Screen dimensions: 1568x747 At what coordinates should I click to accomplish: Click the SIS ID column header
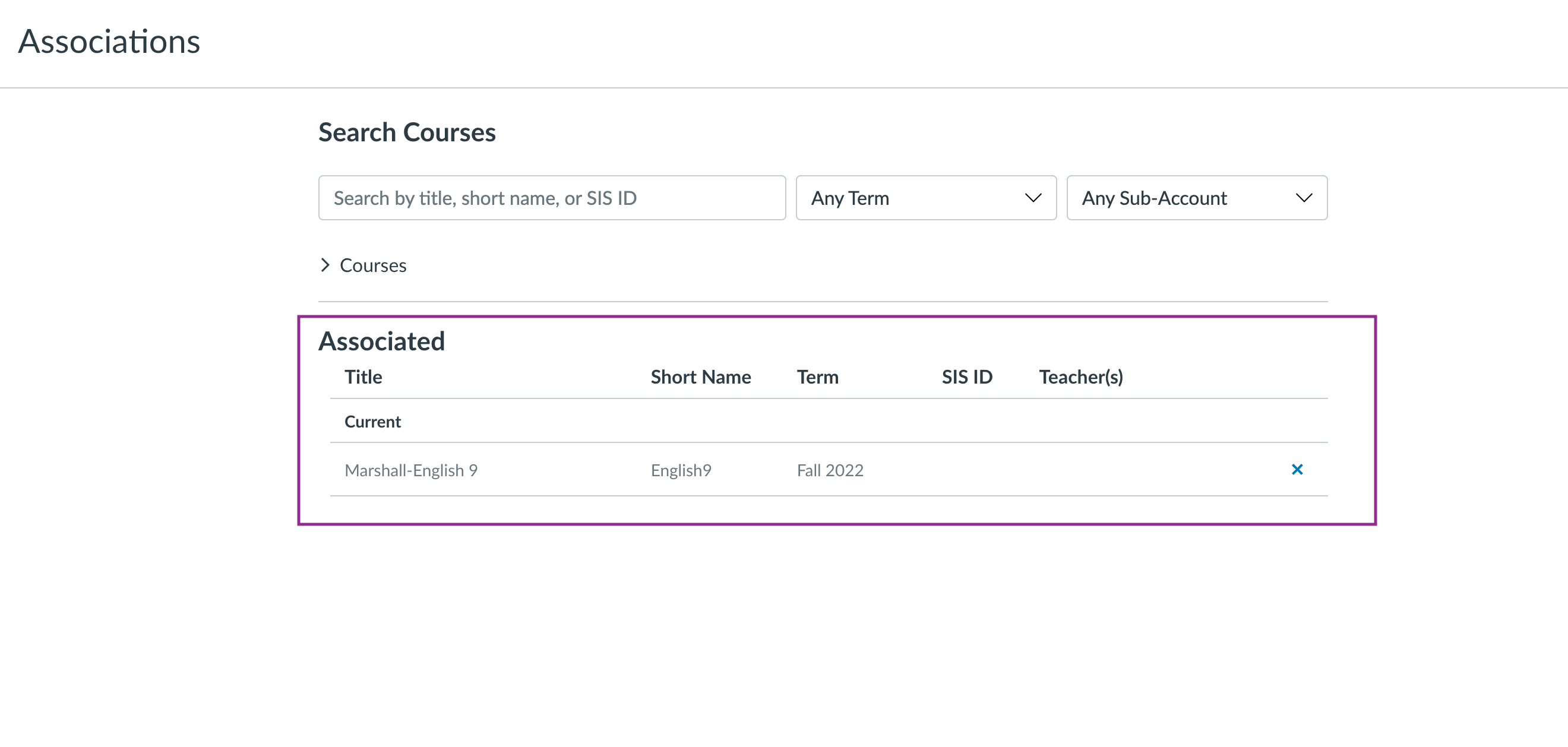[966, 377]
